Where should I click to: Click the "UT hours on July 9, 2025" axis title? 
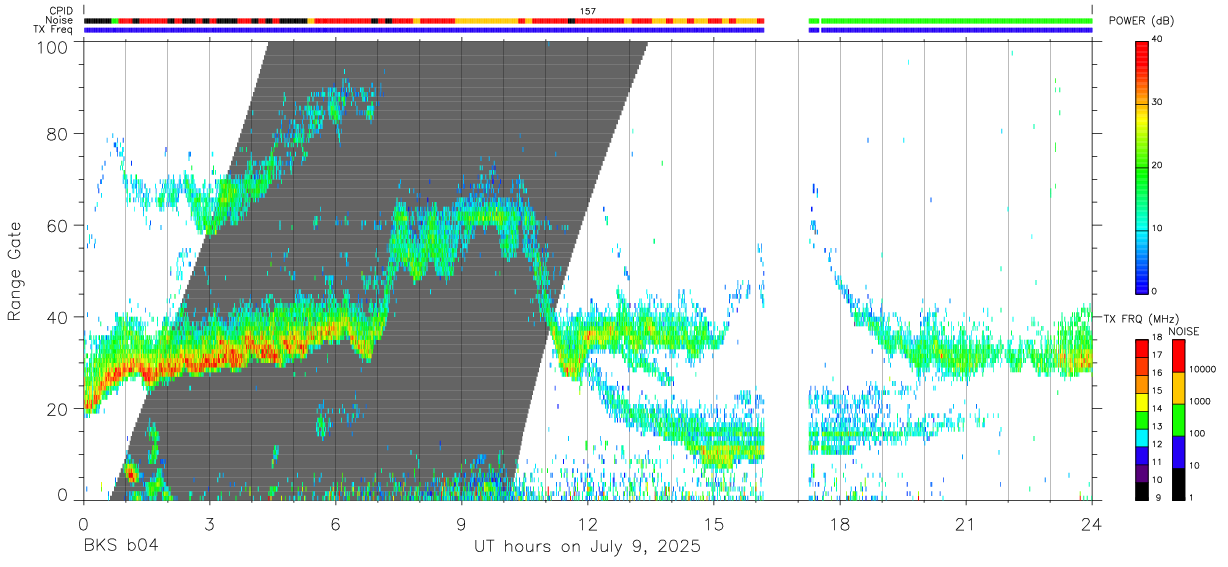(x=587, y=547)
